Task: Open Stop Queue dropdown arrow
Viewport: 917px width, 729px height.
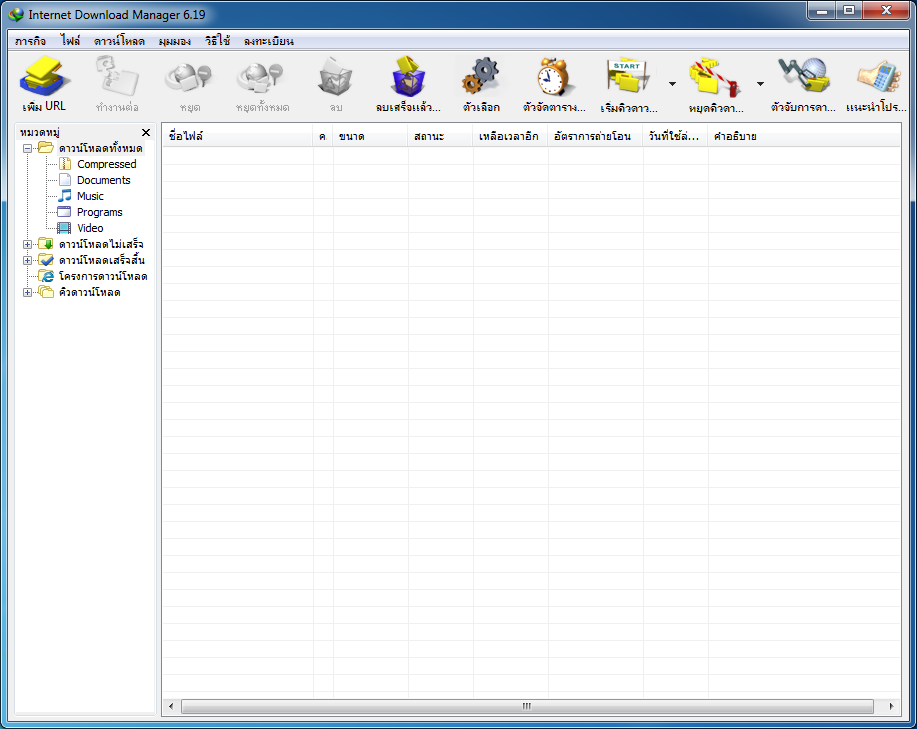Action: 760,84
